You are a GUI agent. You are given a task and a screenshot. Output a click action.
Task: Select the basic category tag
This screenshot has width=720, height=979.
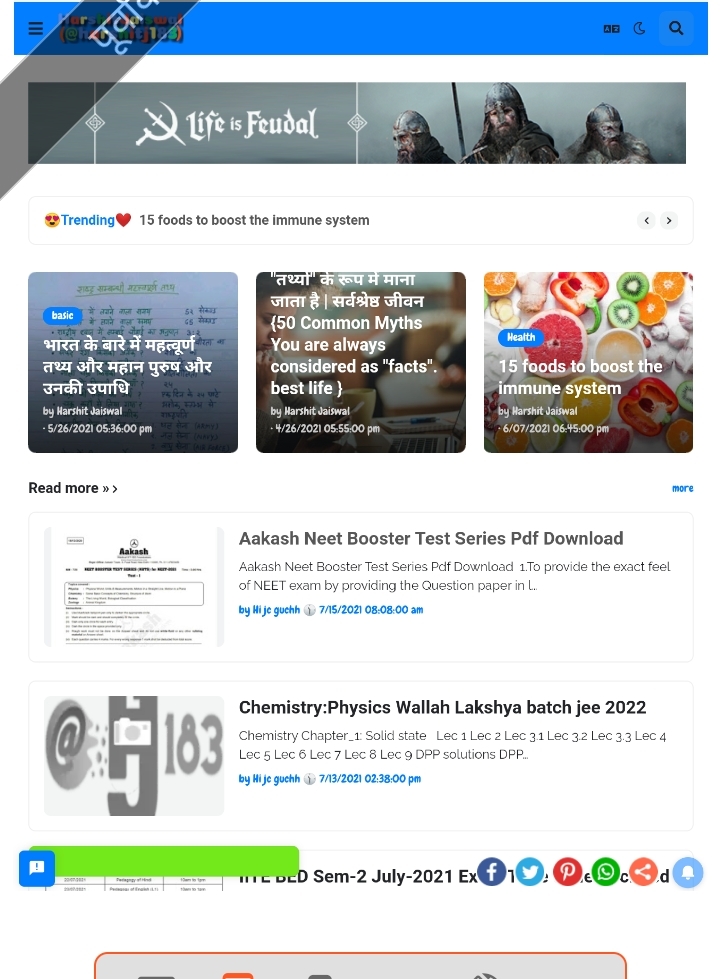point(62,315)
